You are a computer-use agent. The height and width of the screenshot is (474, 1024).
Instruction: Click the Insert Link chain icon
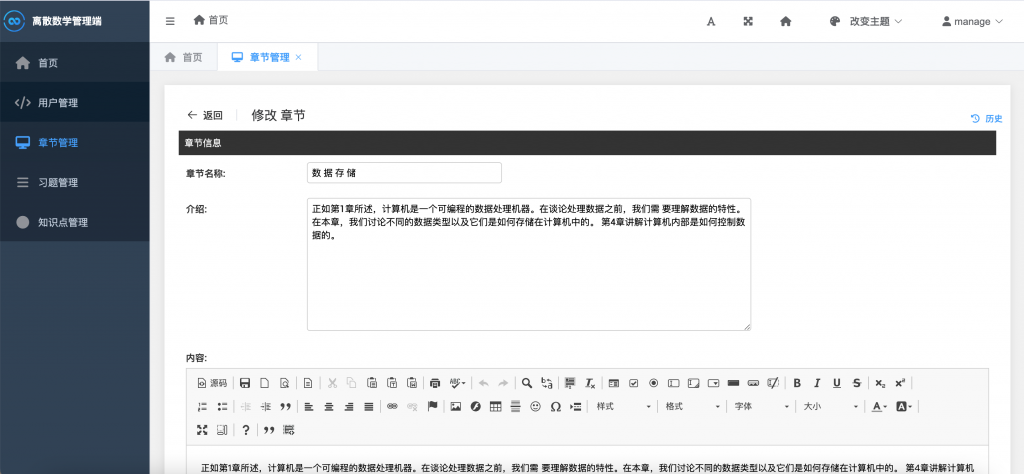click(x=392, y=406)
